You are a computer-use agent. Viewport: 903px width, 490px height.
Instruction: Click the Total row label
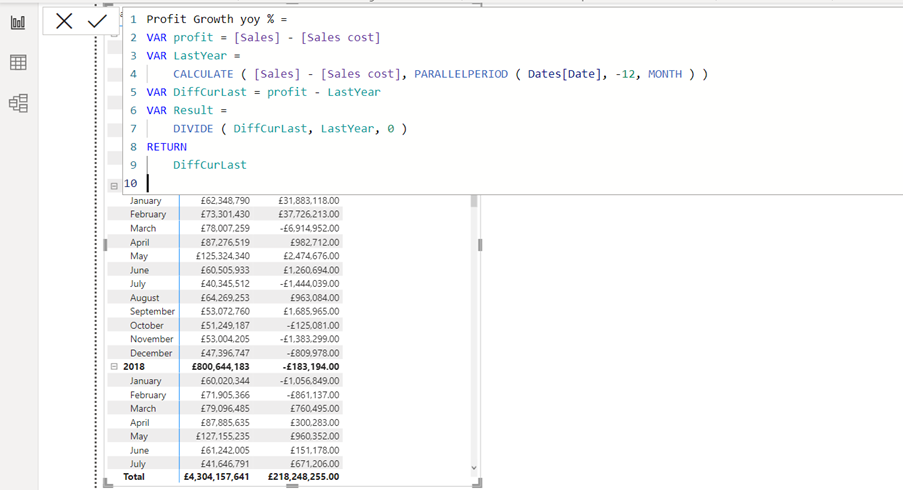pyautogui.click(x=134, y=477)
